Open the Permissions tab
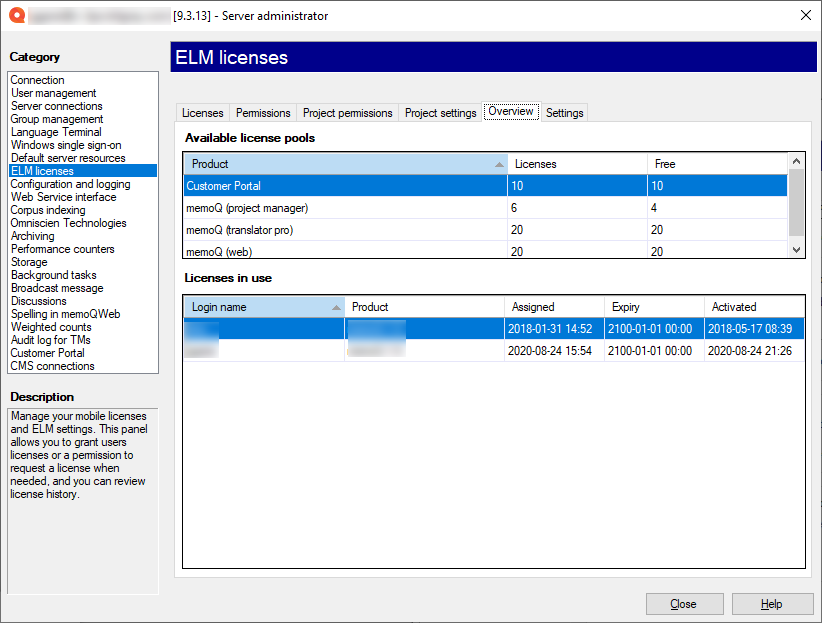The width and height of the screenshot is (822, 623). 262,112
